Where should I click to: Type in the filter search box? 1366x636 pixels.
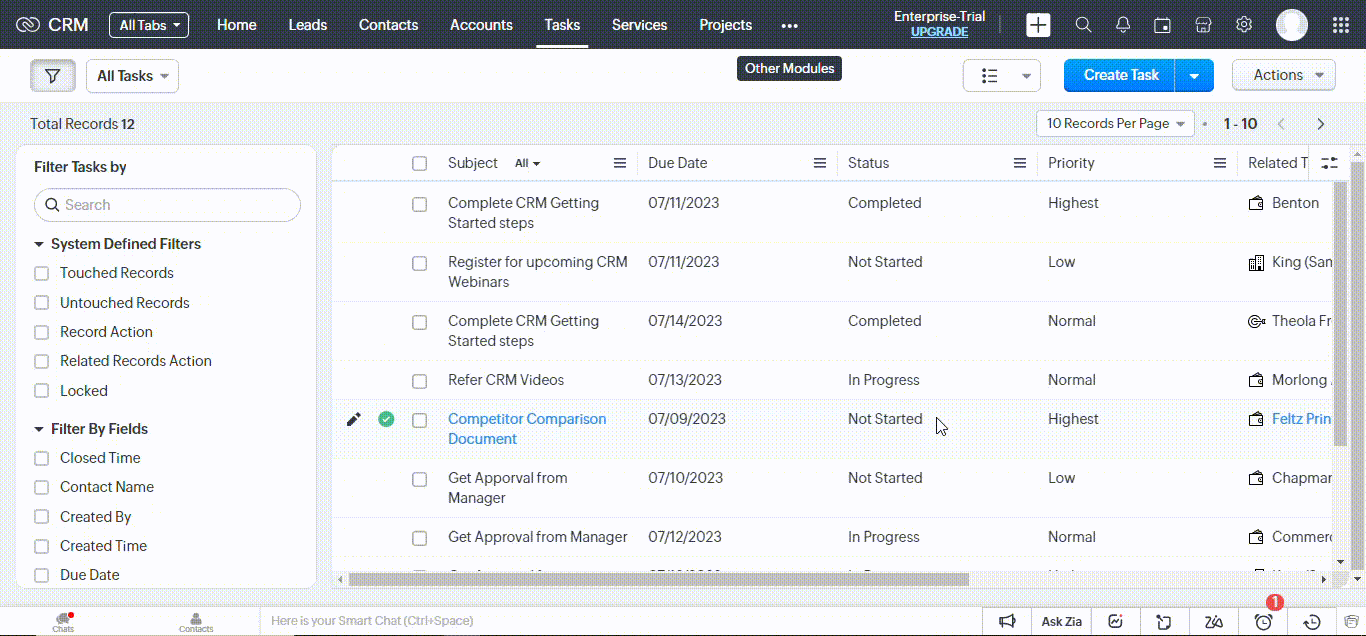[x=167, y=204]
